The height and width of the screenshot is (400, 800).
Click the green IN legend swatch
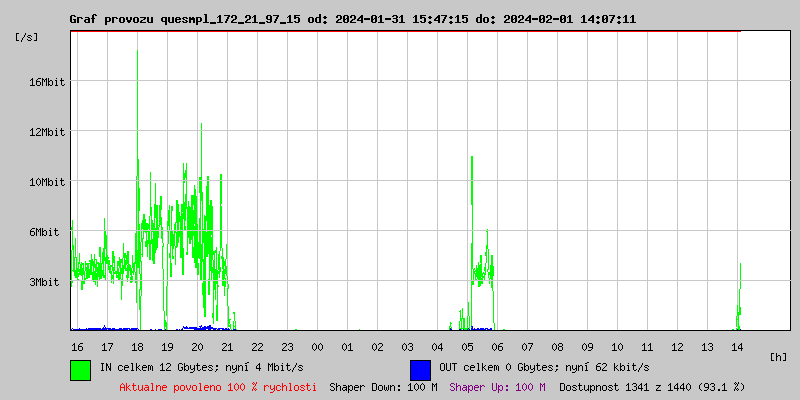point(80,369)
